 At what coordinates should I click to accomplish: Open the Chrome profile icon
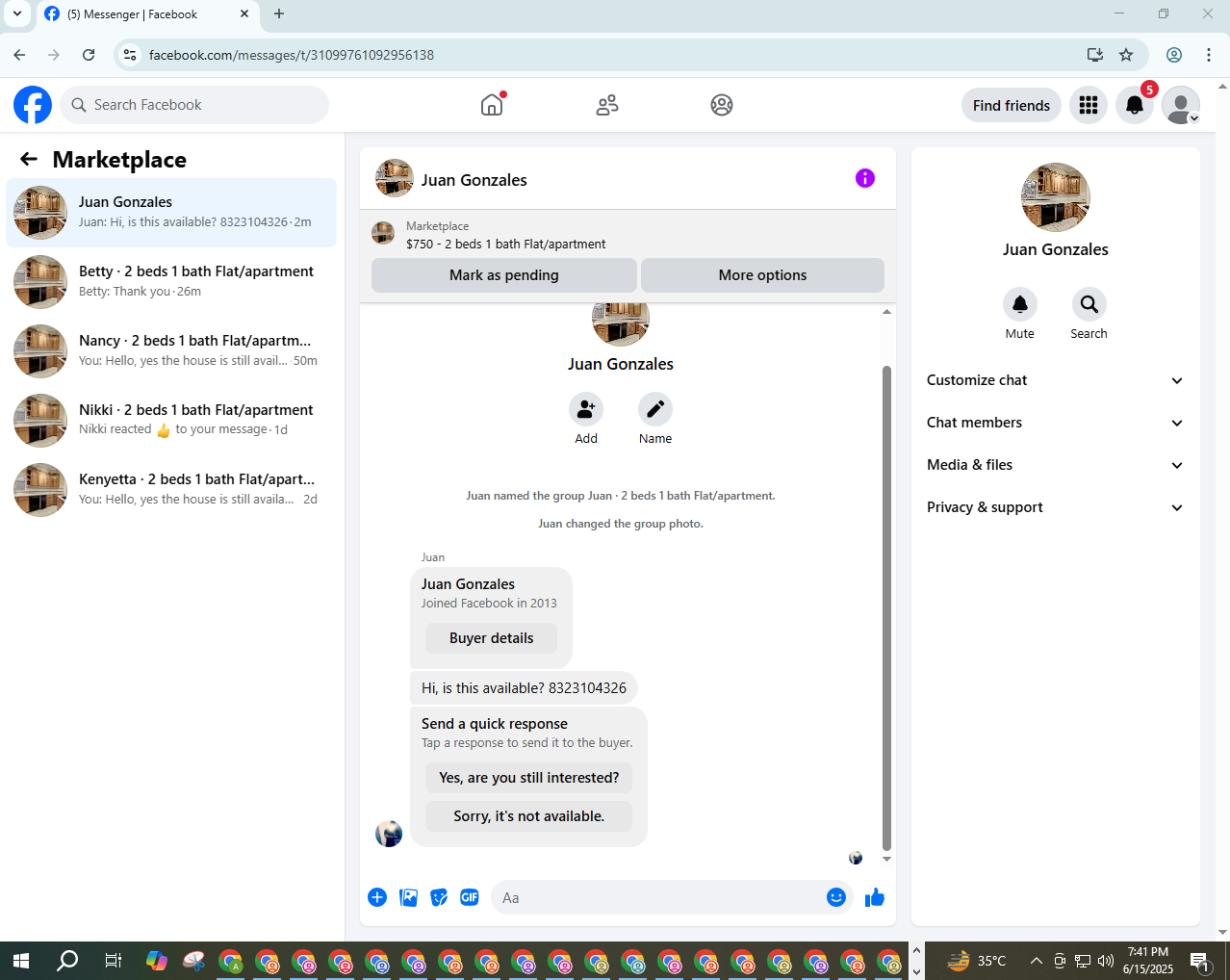(1174, 55)
